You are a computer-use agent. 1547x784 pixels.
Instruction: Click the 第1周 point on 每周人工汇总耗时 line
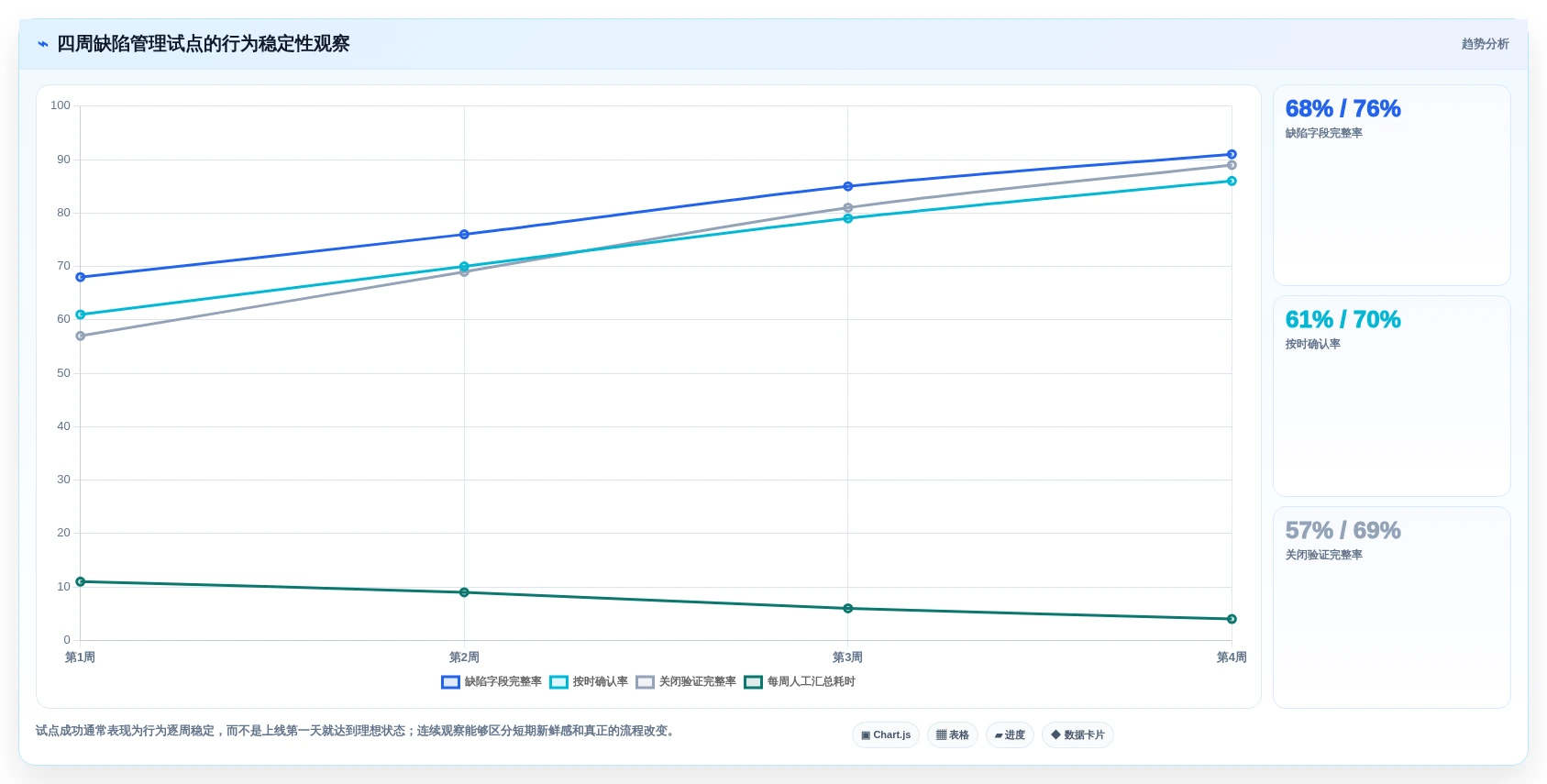tap(81, 581)
